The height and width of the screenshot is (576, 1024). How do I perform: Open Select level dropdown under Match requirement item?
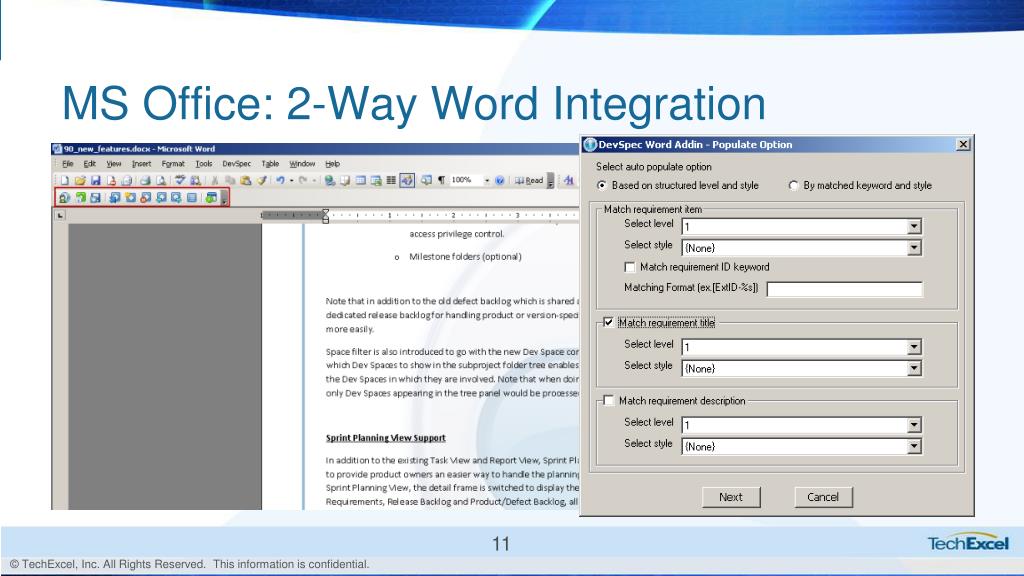click(x=914, y=227)
